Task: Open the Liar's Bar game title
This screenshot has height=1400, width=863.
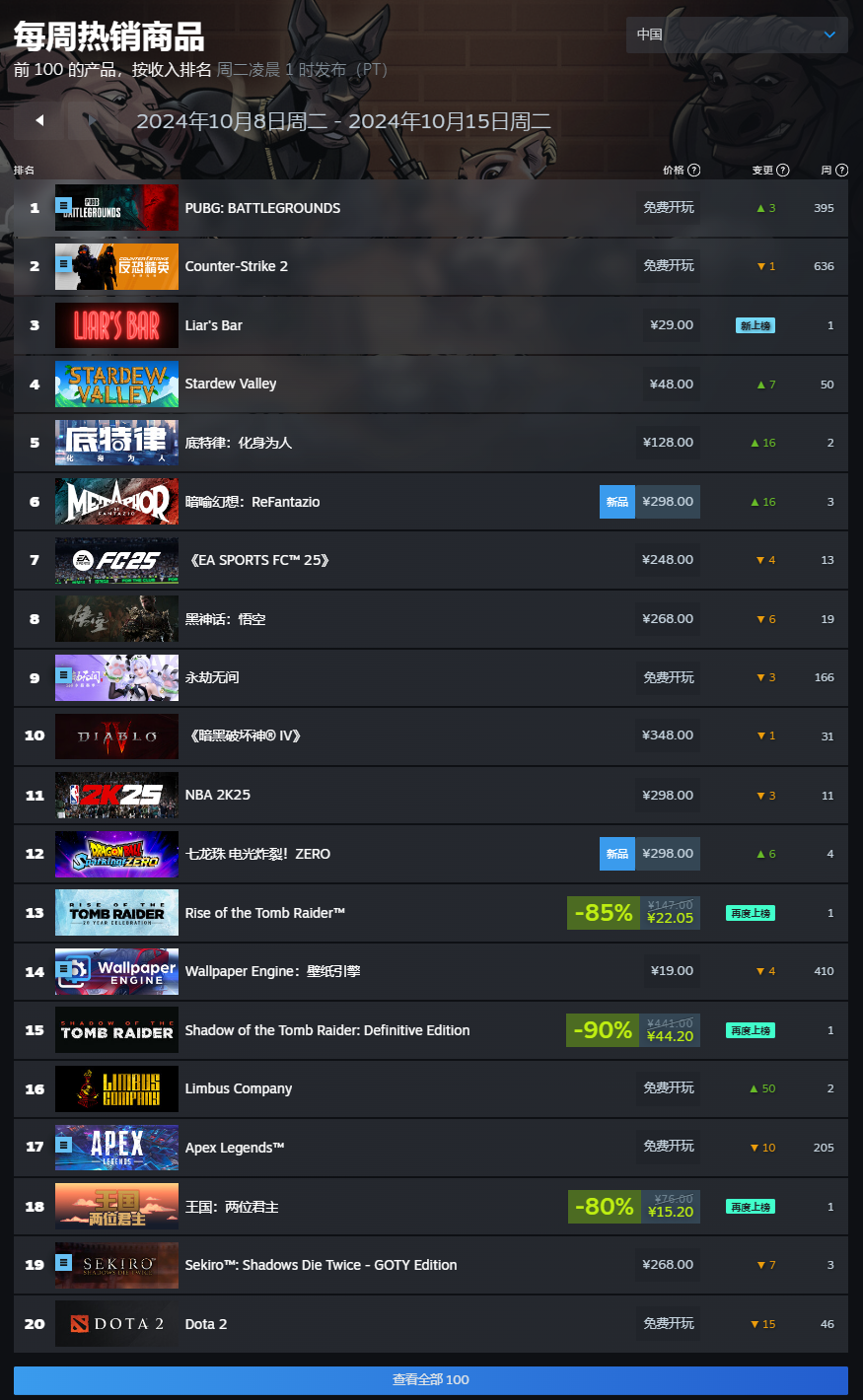Action: click(x=214, y=325)
